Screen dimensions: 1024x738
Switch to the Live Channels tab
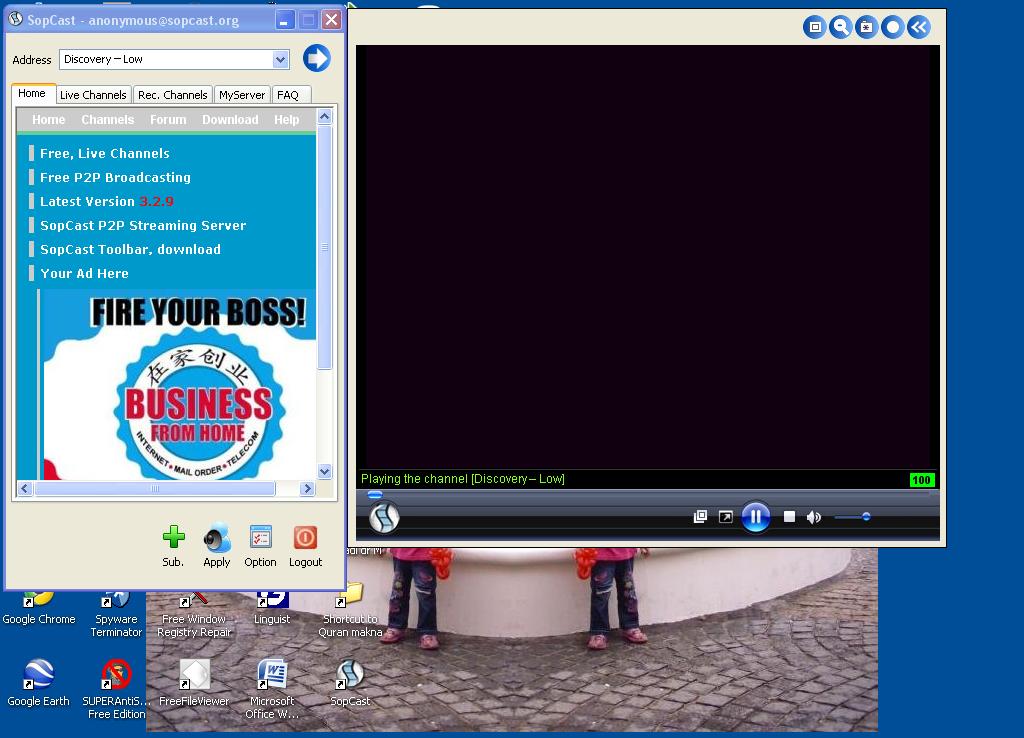(x=93, y=95)
